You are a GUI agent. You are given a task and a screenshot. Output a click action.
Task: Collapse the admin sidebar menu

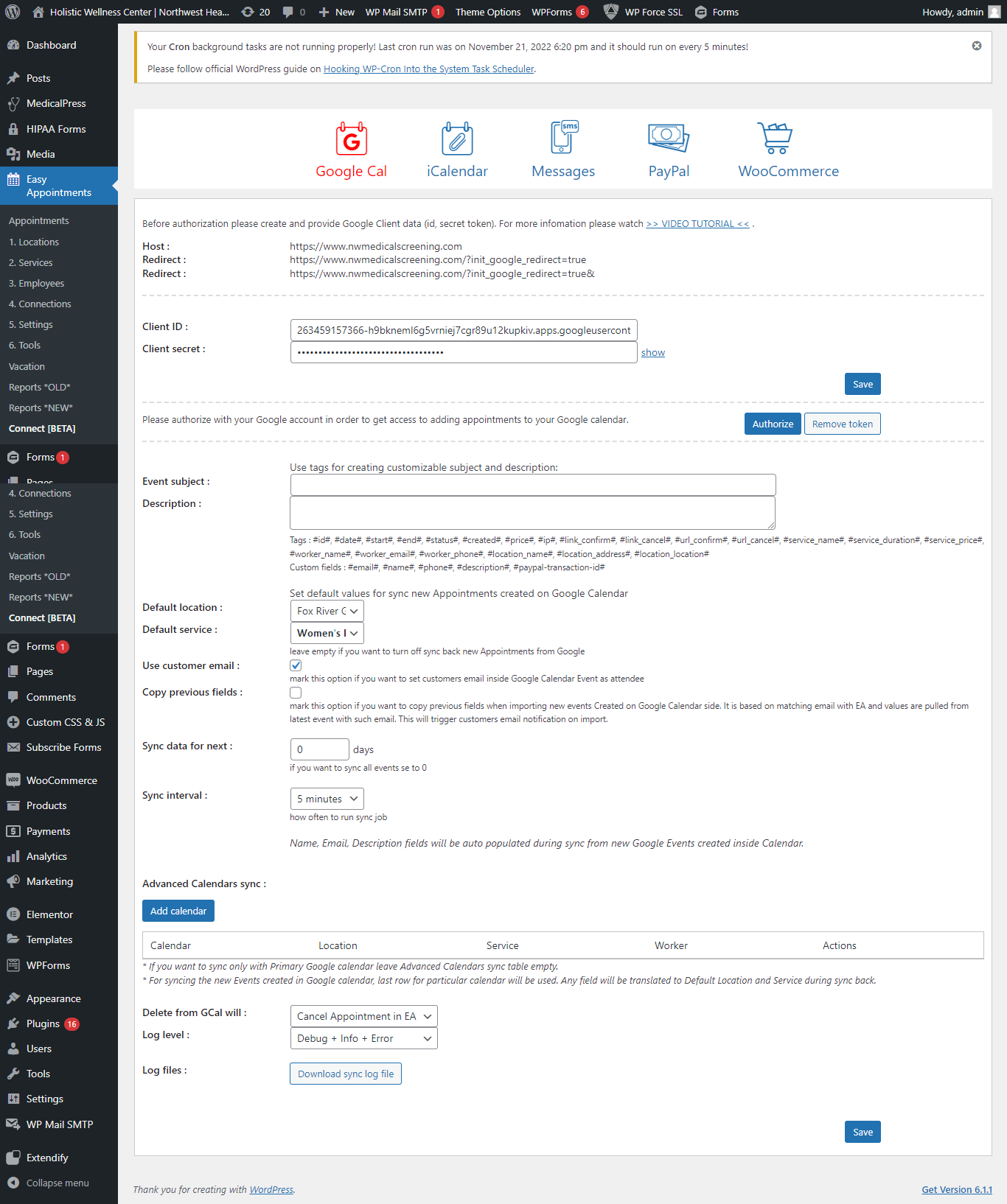[59, 1183]
